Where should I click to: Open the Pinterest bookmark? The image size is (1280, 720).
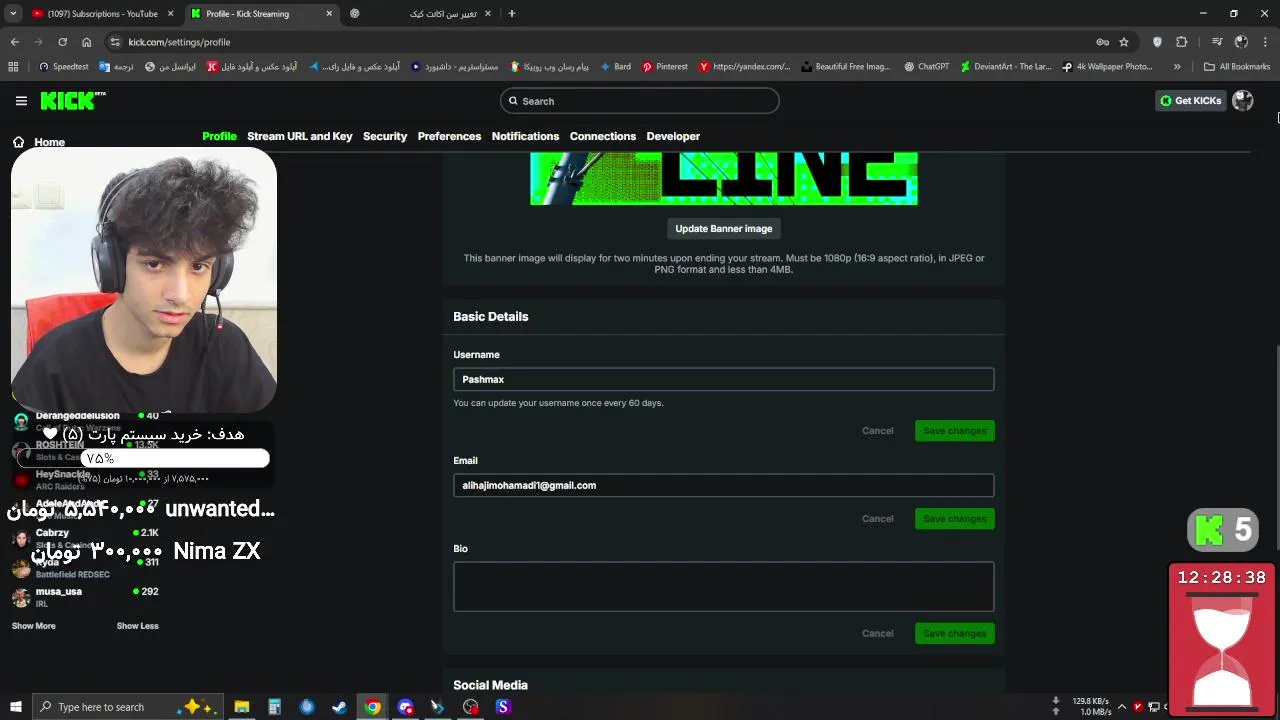pyautogui.click(x=665, y=67)
